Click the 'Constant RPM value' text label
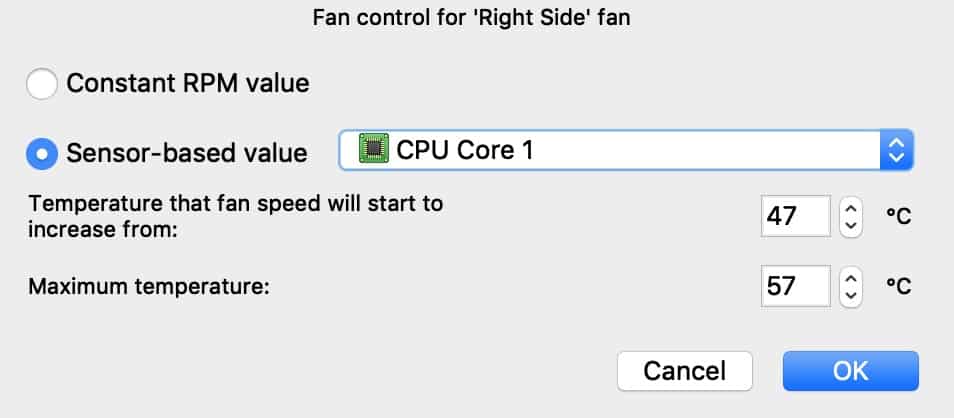 [188, 83]
